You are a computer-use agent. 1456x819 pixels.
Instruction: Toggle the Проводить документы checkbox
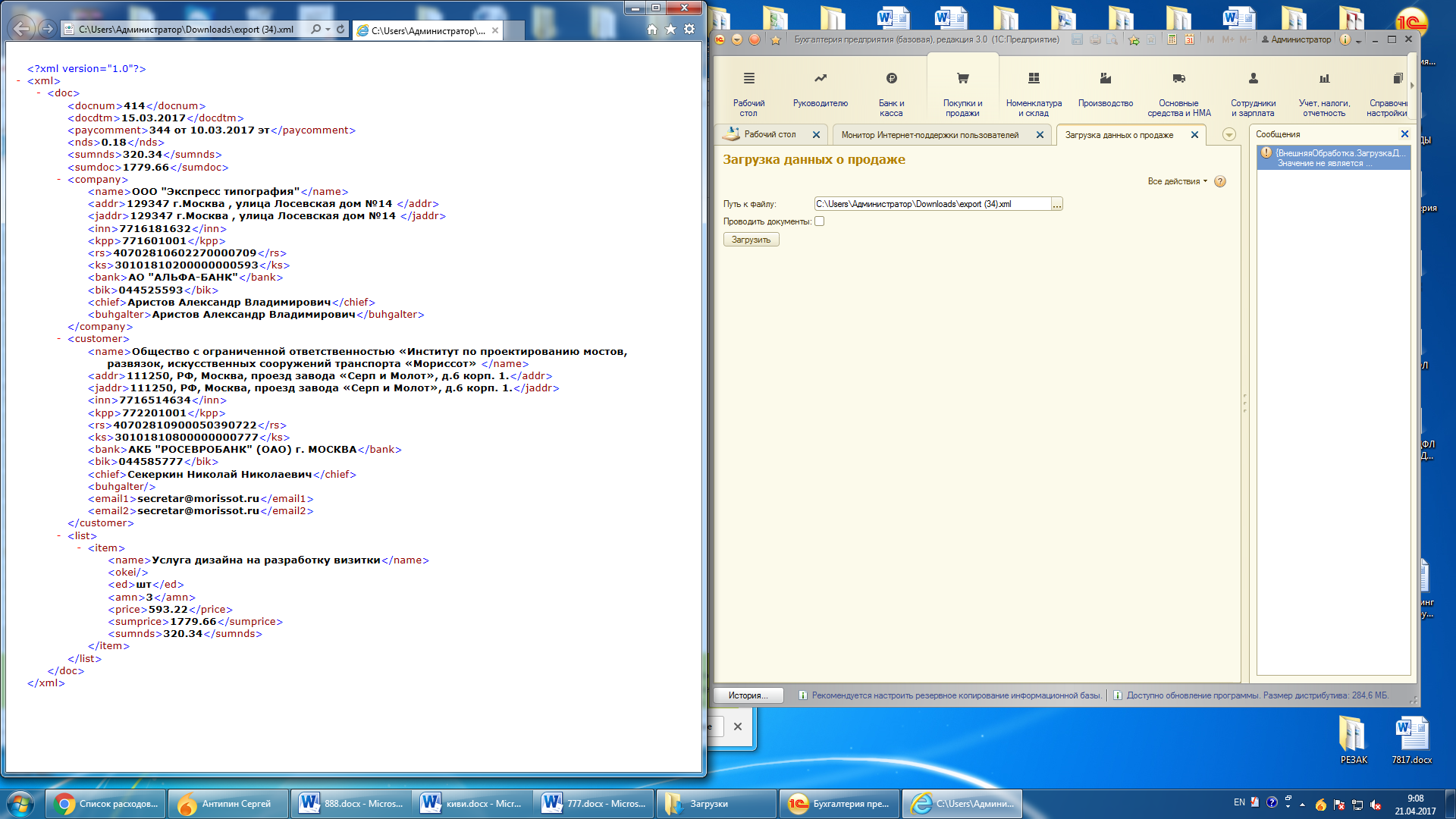pyautogui.click(x=819, y=221)
